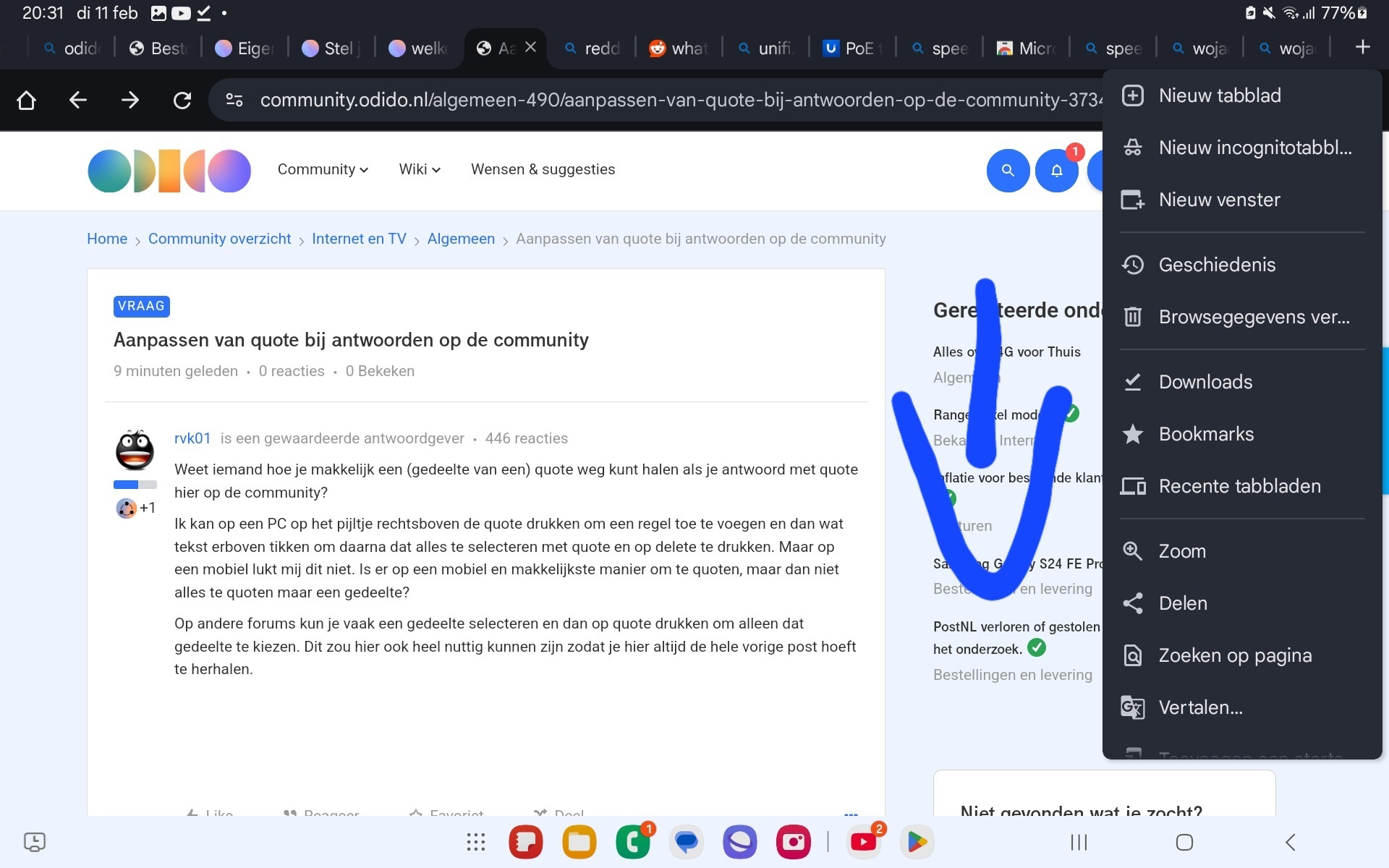
Task: Go to Internet en TV breadcrumb
Action: click(359, 239)
